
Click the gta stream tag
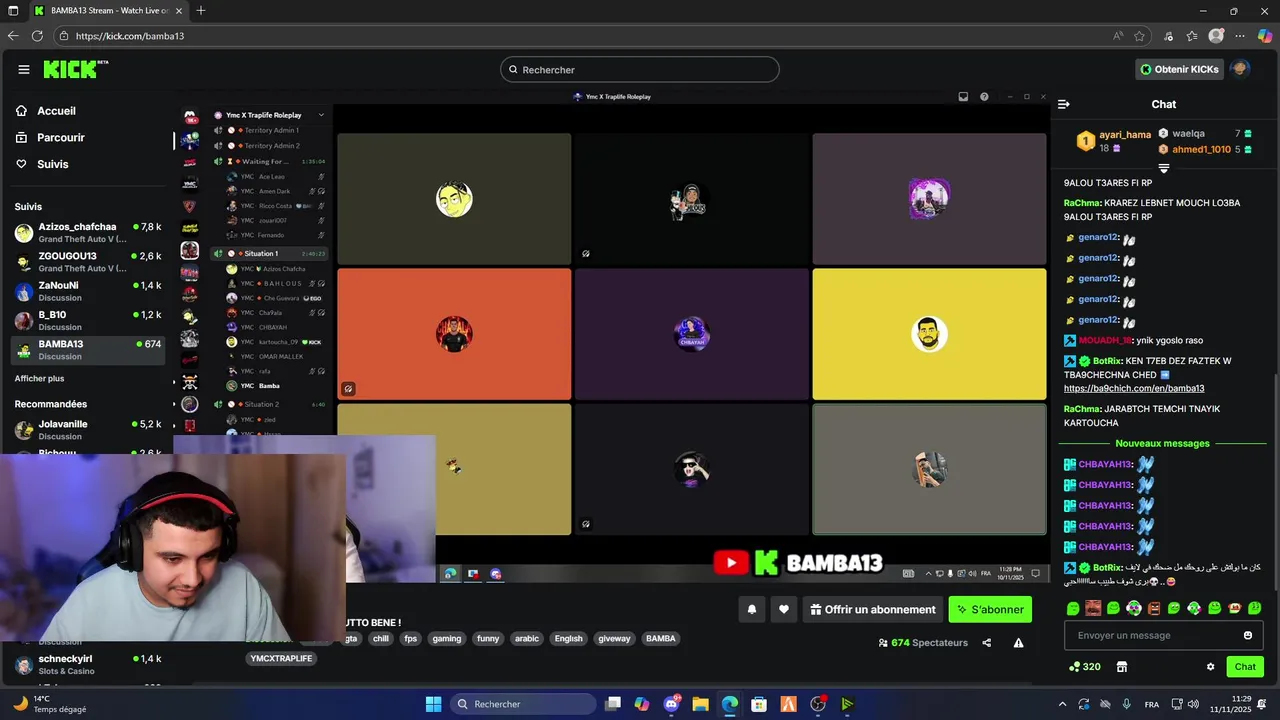(351, 639)
